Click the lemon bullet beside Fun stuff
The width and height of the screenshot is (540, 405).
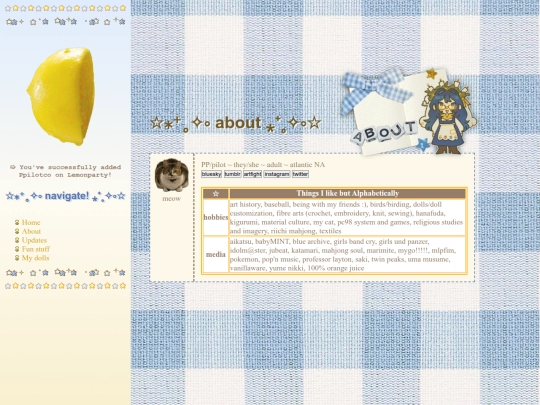click(x=17, y=249)
